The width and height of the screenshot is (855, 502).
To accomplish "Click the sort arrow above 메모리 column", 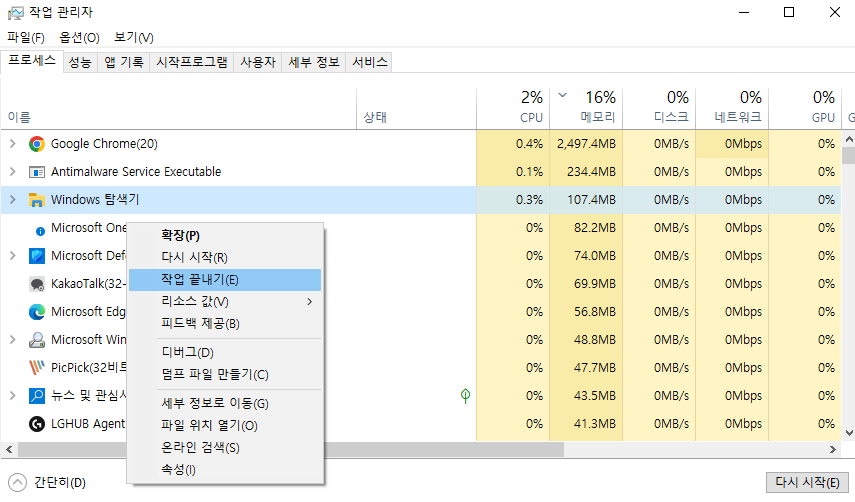I will pos(563,95).
